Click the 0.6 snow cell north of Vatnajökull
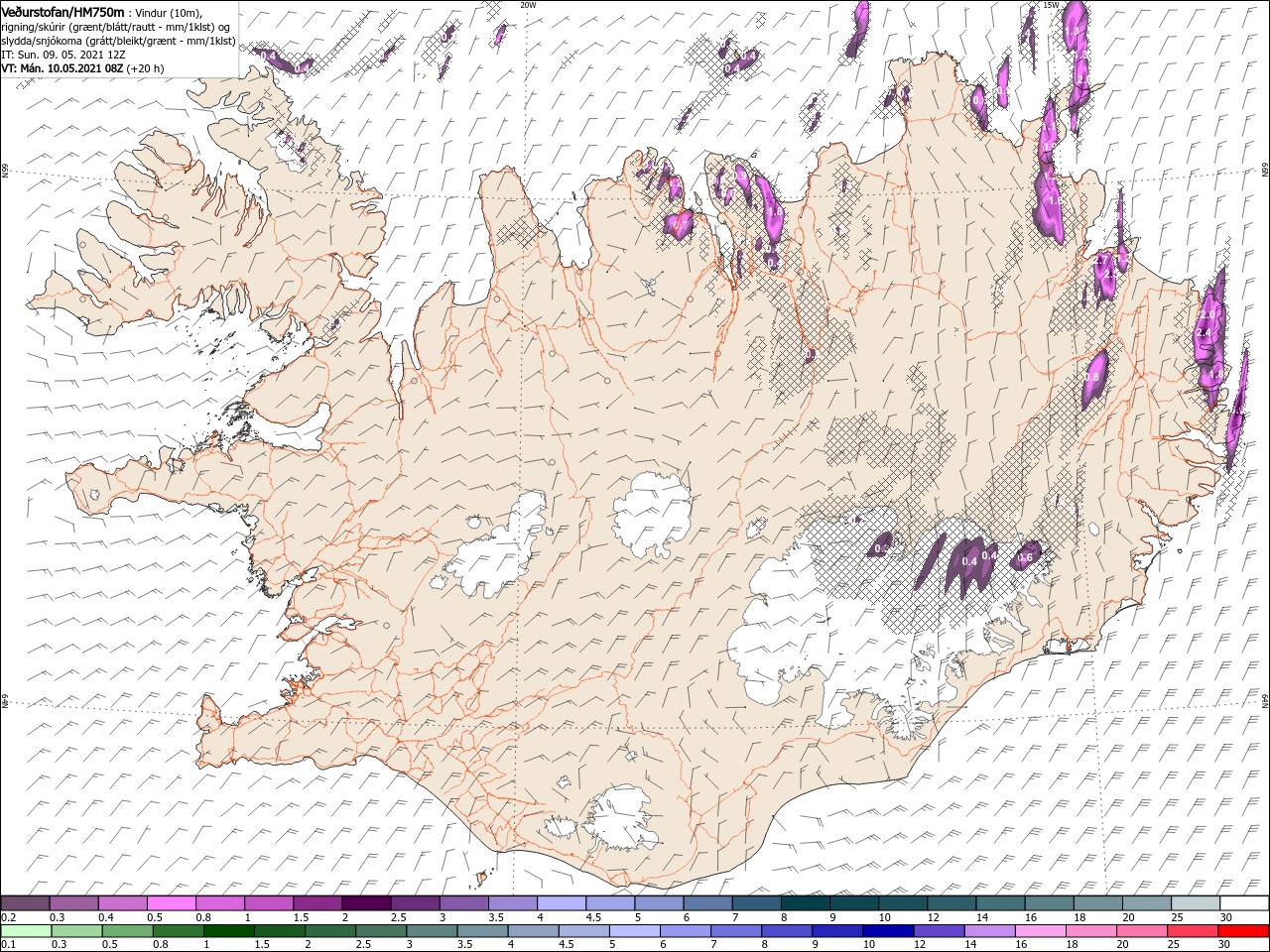 coord(1025,558)
